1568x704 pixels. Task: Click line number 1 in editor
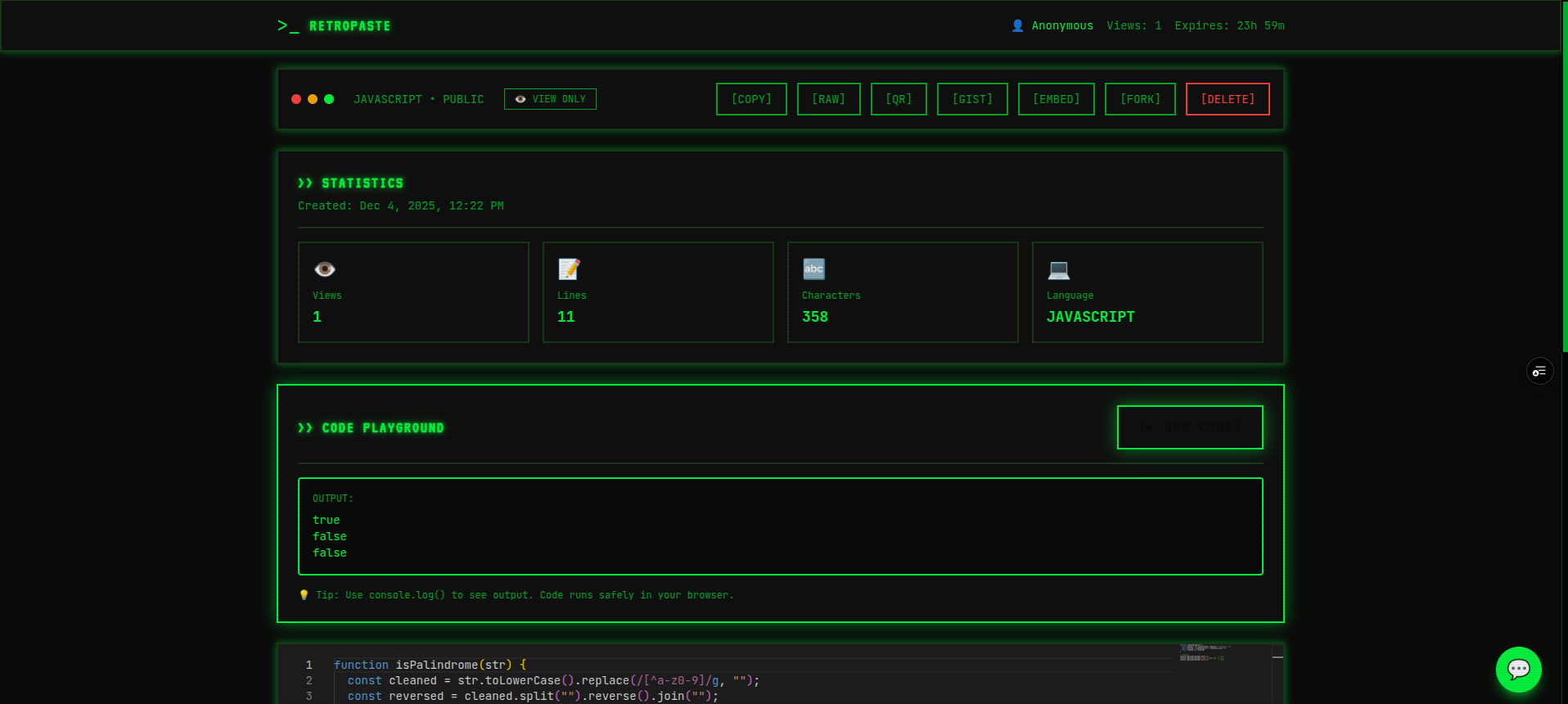click(309, 665)
